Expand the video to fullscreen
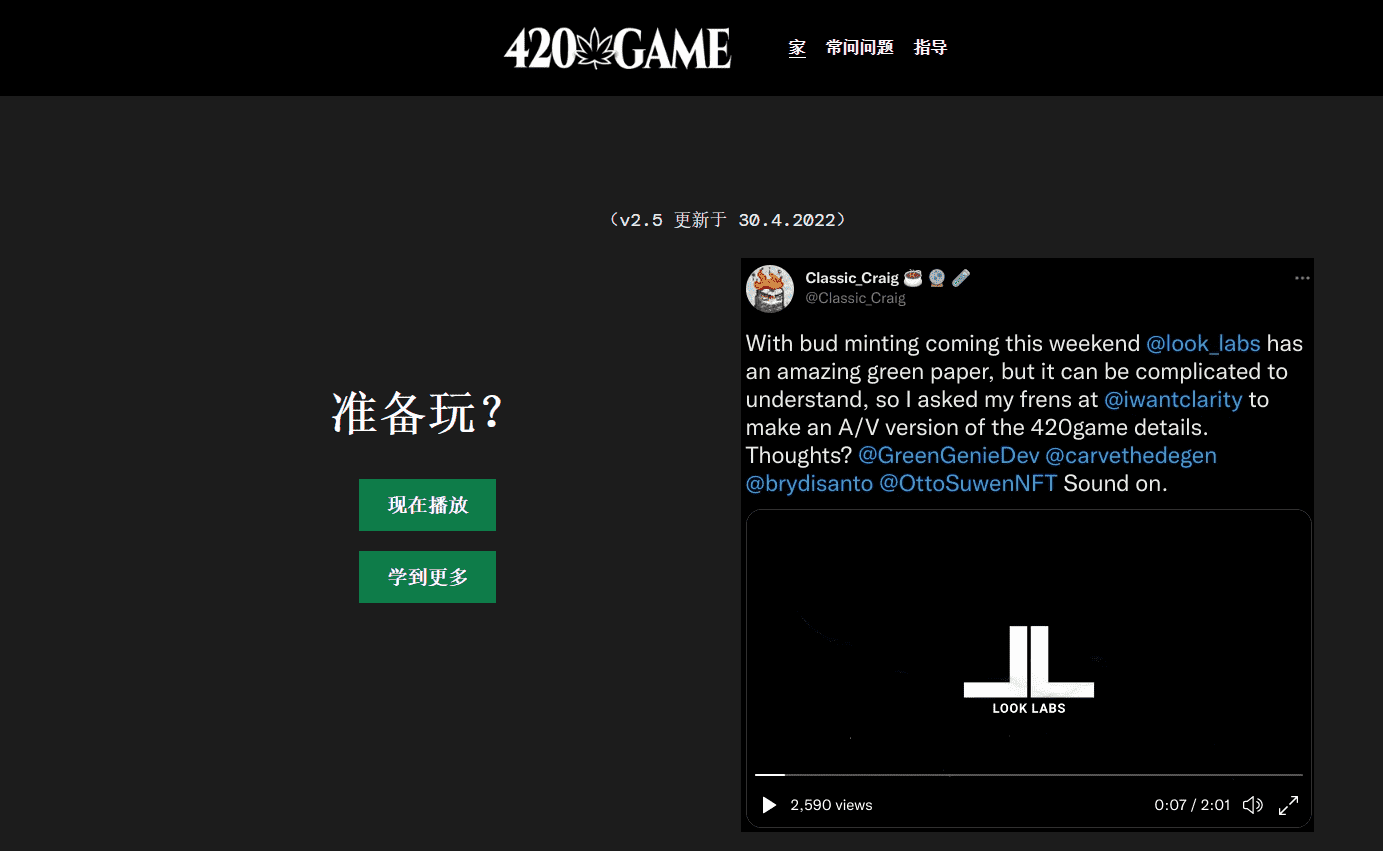The height and width of the screenshot is (851, 1383). coord(1289,805)
